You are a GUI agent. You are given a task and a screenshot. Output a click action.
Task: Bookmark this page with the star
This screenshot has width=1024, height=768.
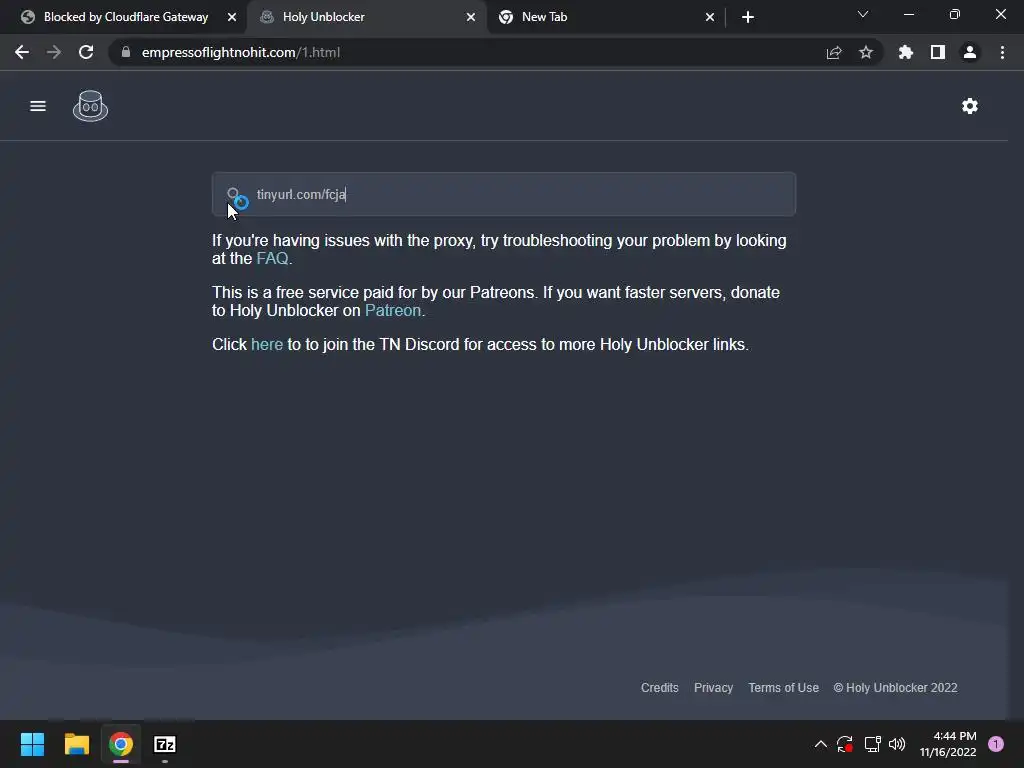click(x=866, y=52)
